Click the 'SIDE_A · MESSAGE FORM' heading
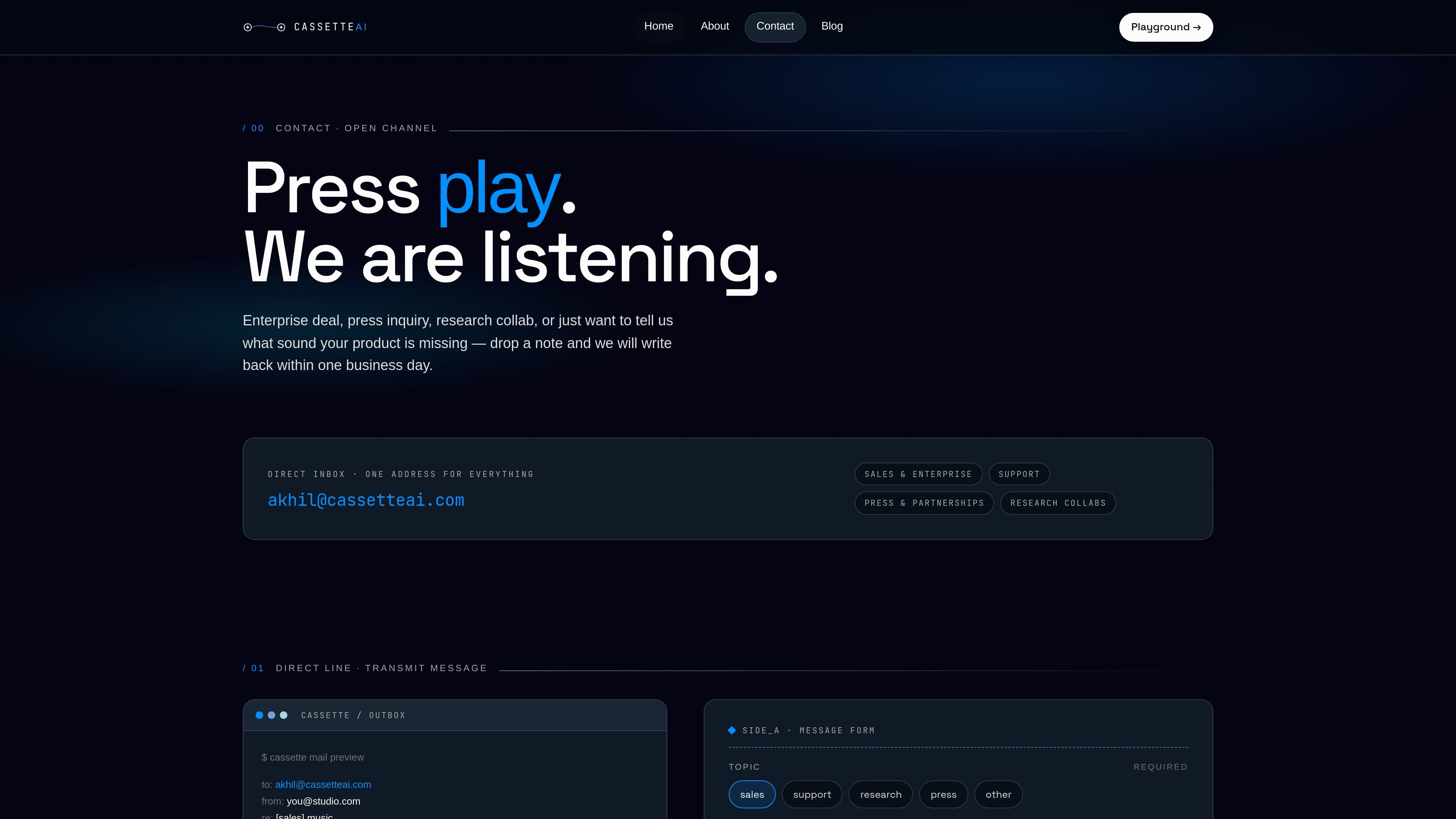 click(808, 731)
